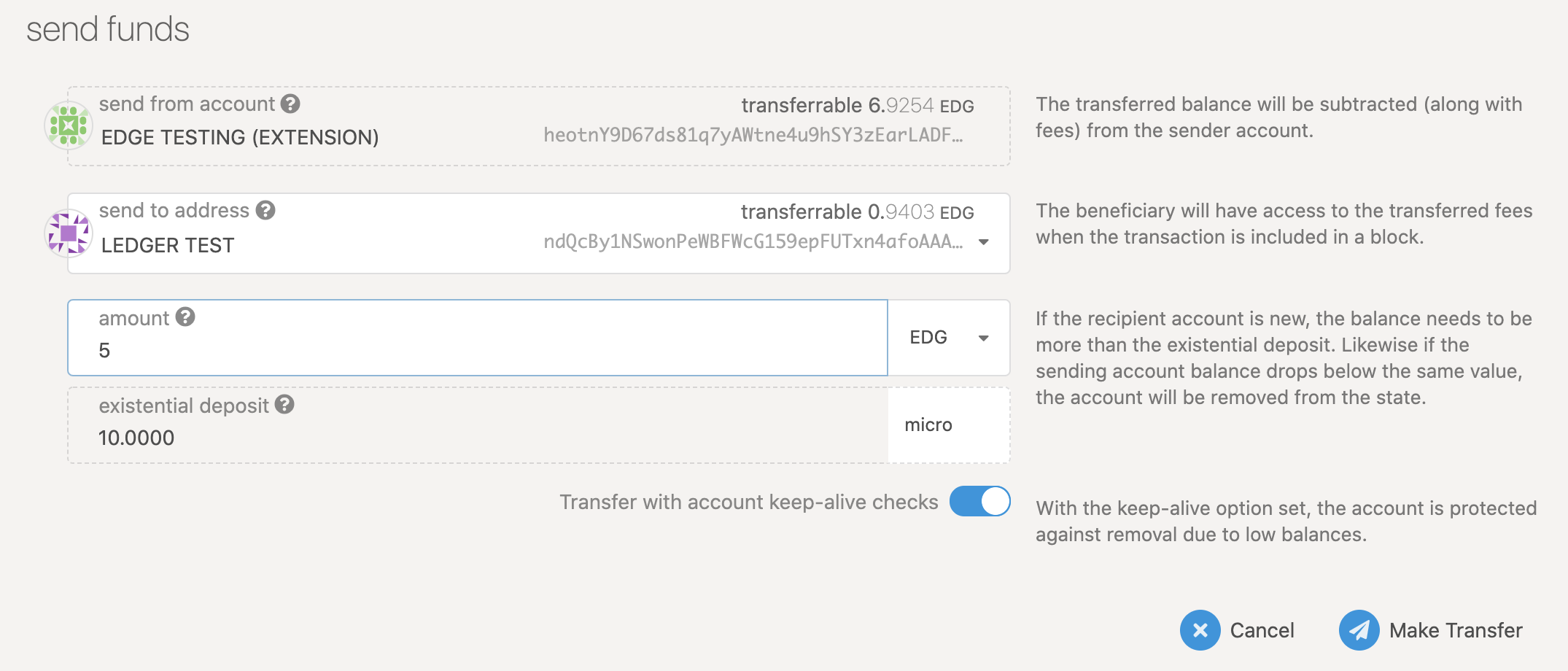This screenshot has height=671, width=1568.
Task: Click the micro unit label
Action: (x=928, y=425)
